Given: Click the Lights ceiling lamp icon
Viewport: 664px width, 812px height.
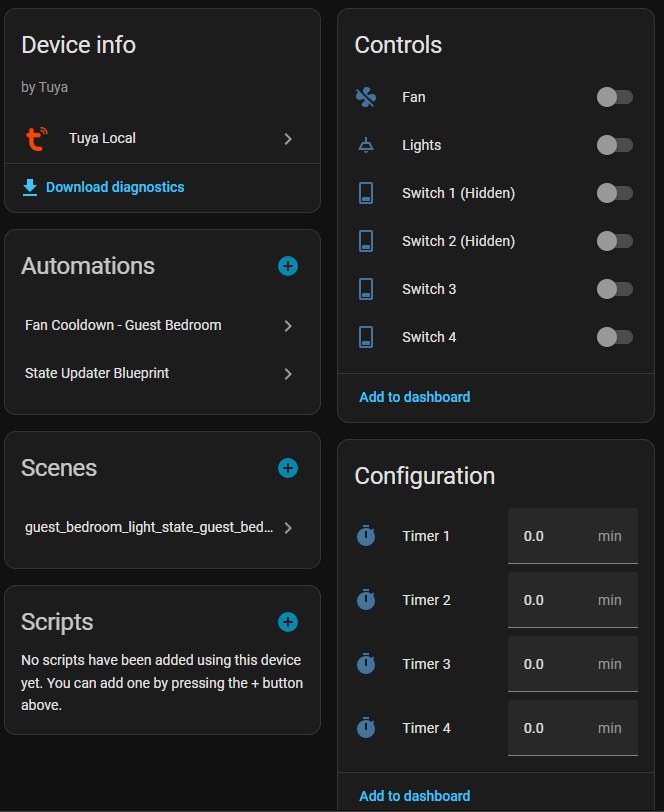Looking at the screenshot, I should click(366, 145).
